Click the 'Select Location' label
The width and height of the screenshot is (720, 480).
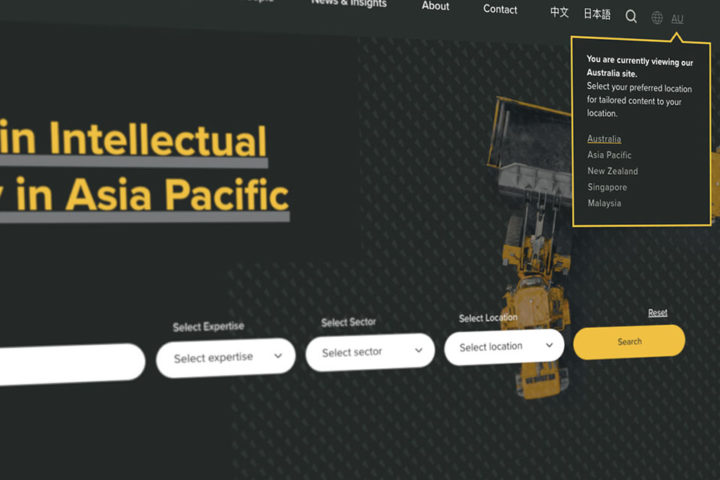[488, 318]
